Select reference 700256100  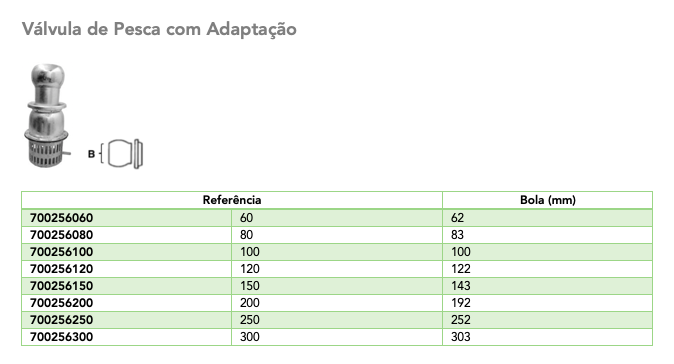coord(61,252)
